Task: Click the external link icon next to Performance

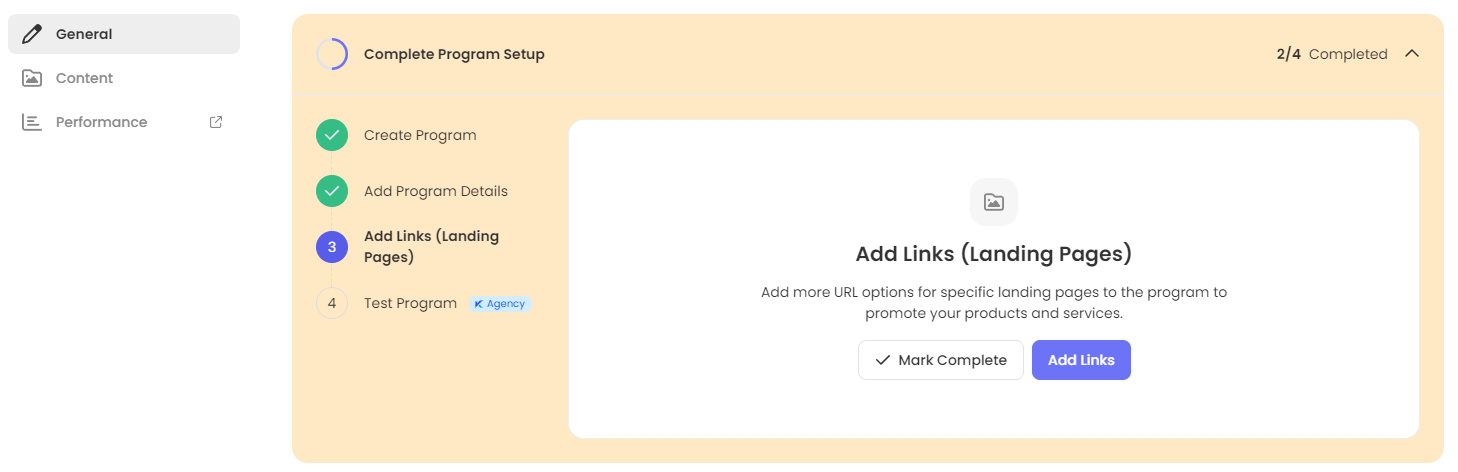Action: pyautogui.click(x=215, y=122)
